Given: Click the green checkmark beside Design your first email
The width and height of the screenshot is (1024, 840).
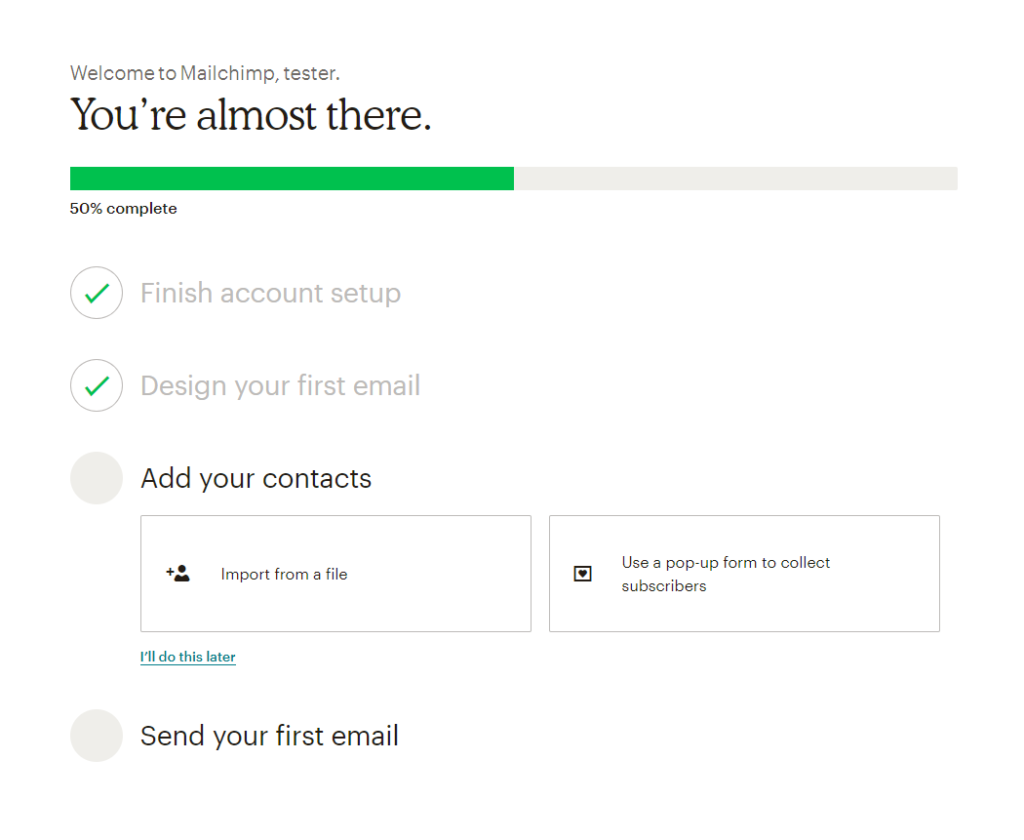Looking at the screenshot, I should tap(96, 386).
